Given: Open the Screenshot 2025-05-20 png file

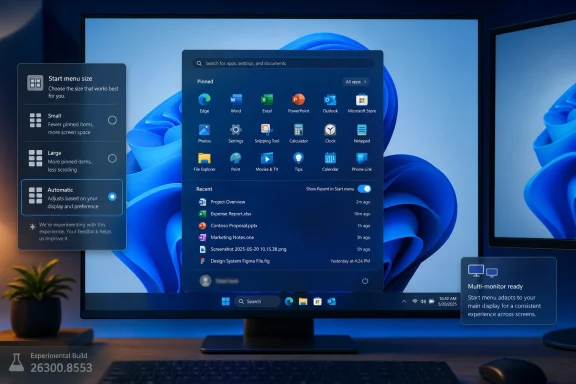Looking at the screenshot, I should [284, 249].
